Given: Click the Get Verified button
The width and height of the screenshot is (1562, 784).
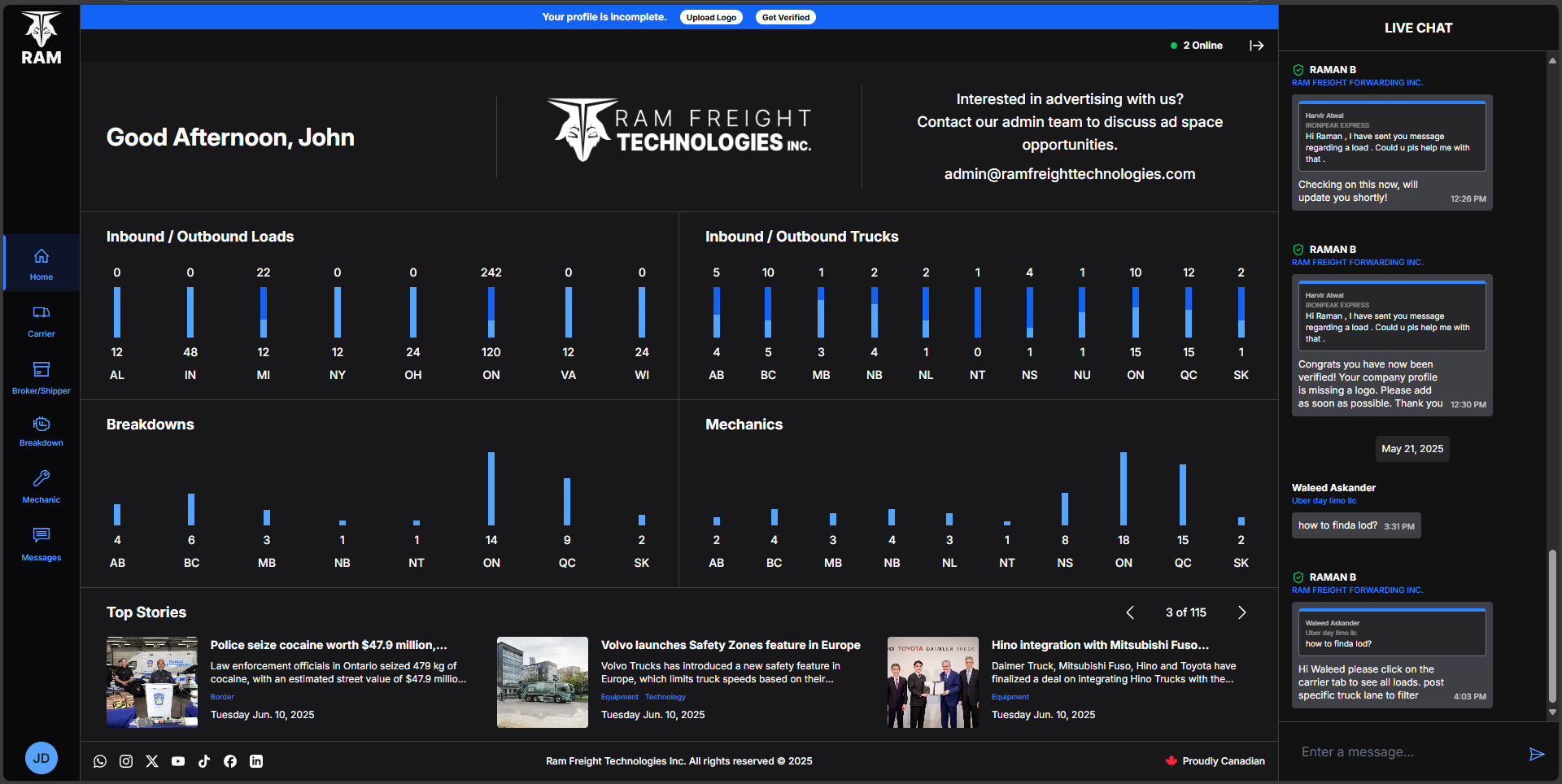Looking at the screenshot, I should point(785,16).
